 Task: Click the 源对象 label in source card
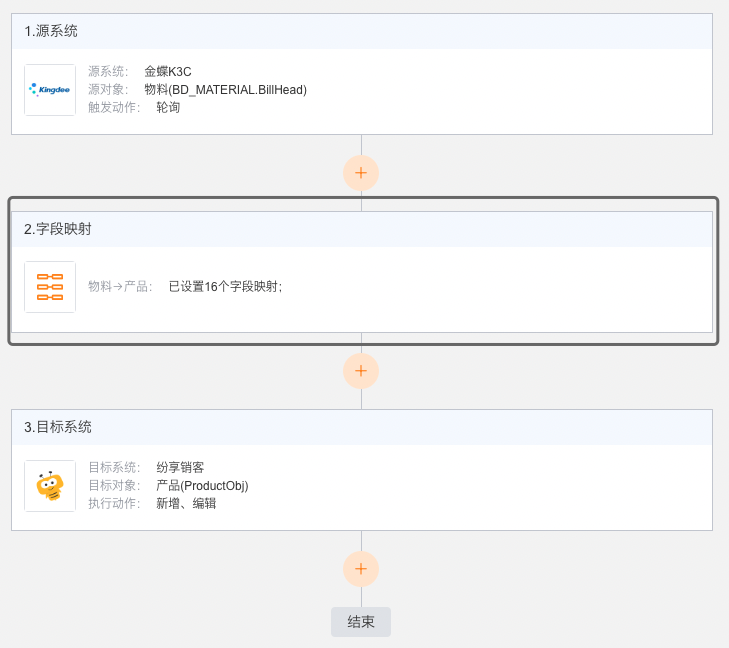[x=108, y=89]
